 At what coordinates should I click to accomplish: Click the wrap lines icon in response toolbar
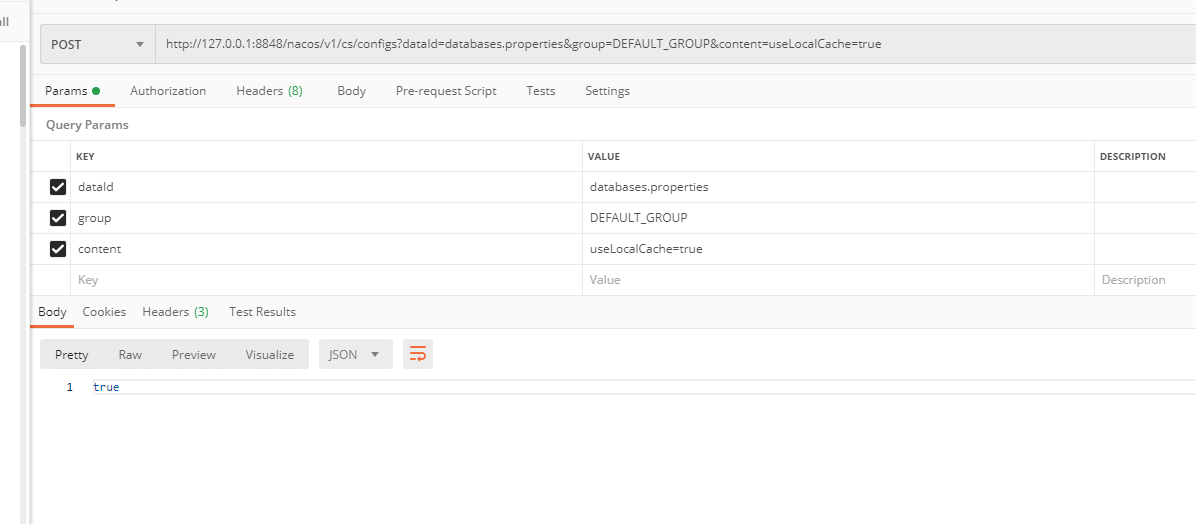point(418,354)
